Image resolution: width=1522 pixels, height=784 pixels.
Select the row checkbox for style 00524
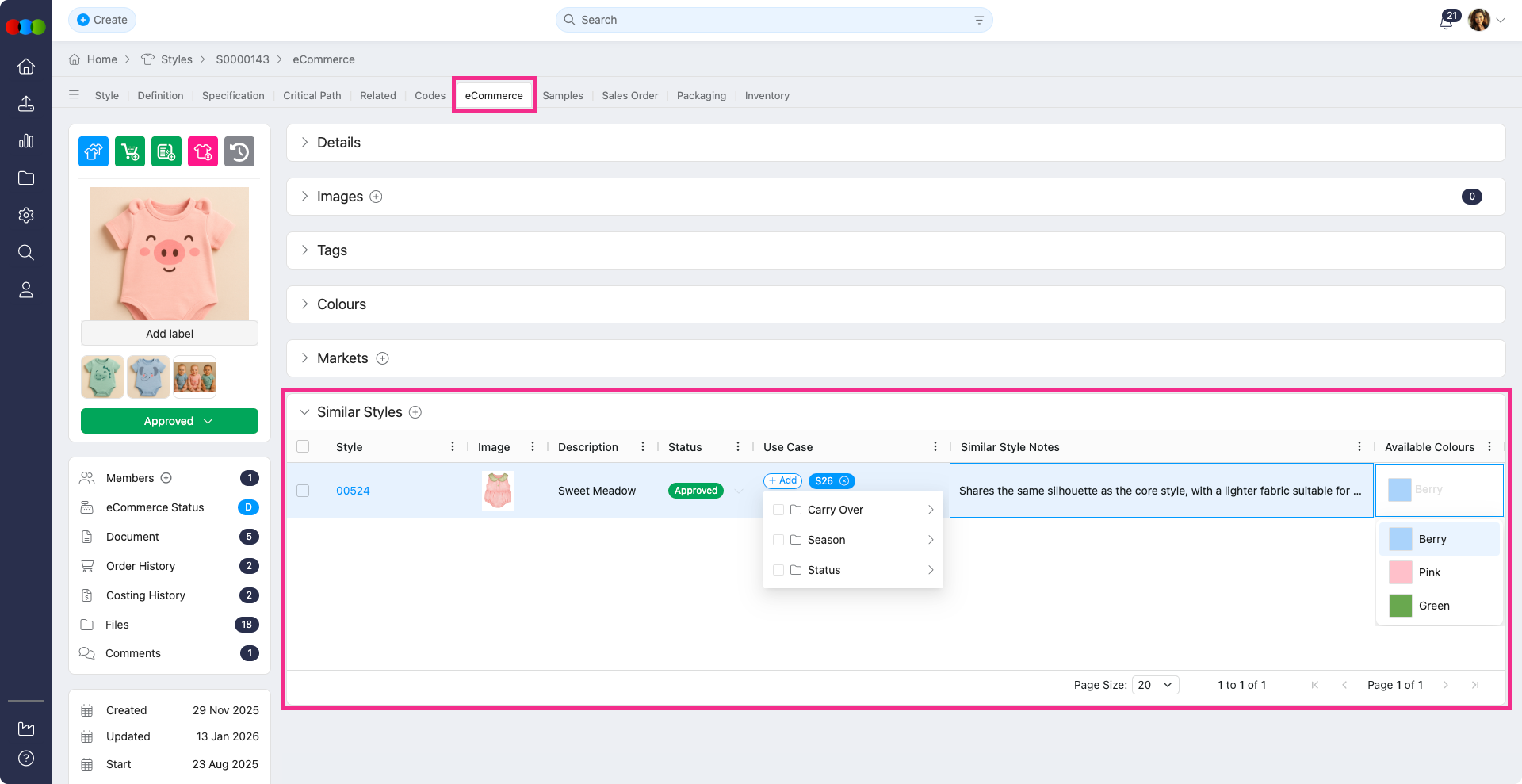[303, 491]
